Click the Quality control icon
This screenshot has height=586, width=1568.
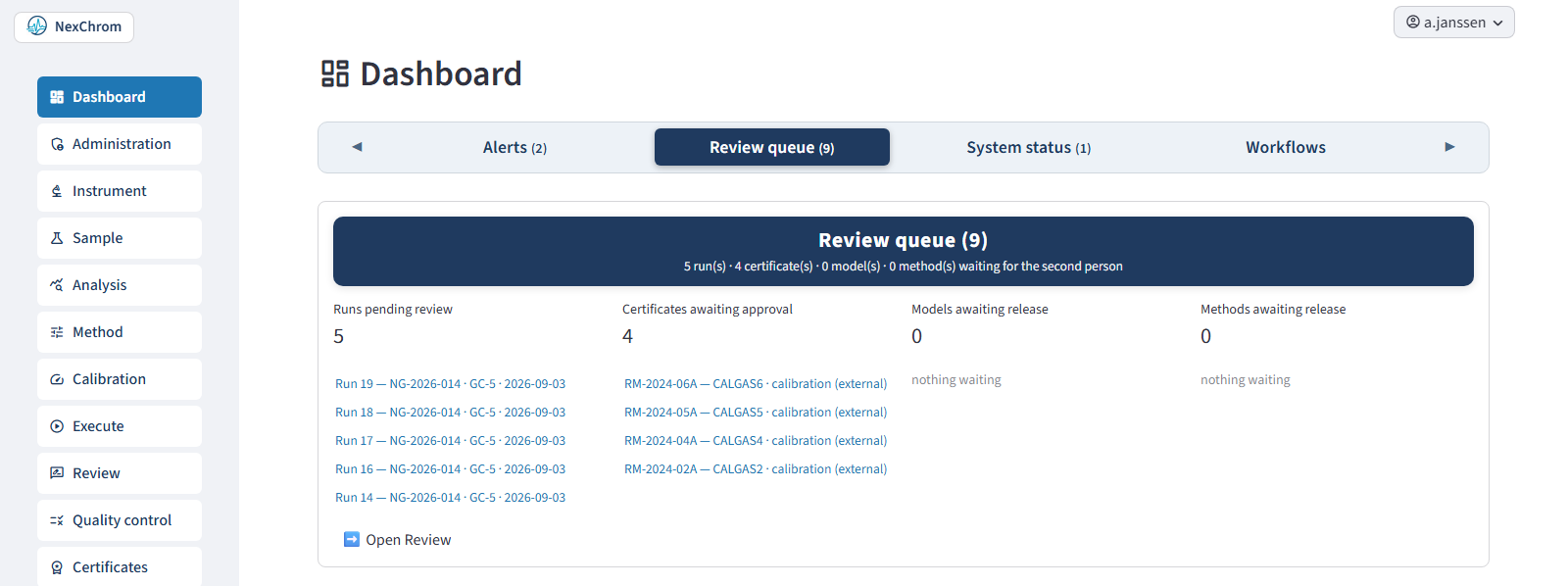coord(57,520)
